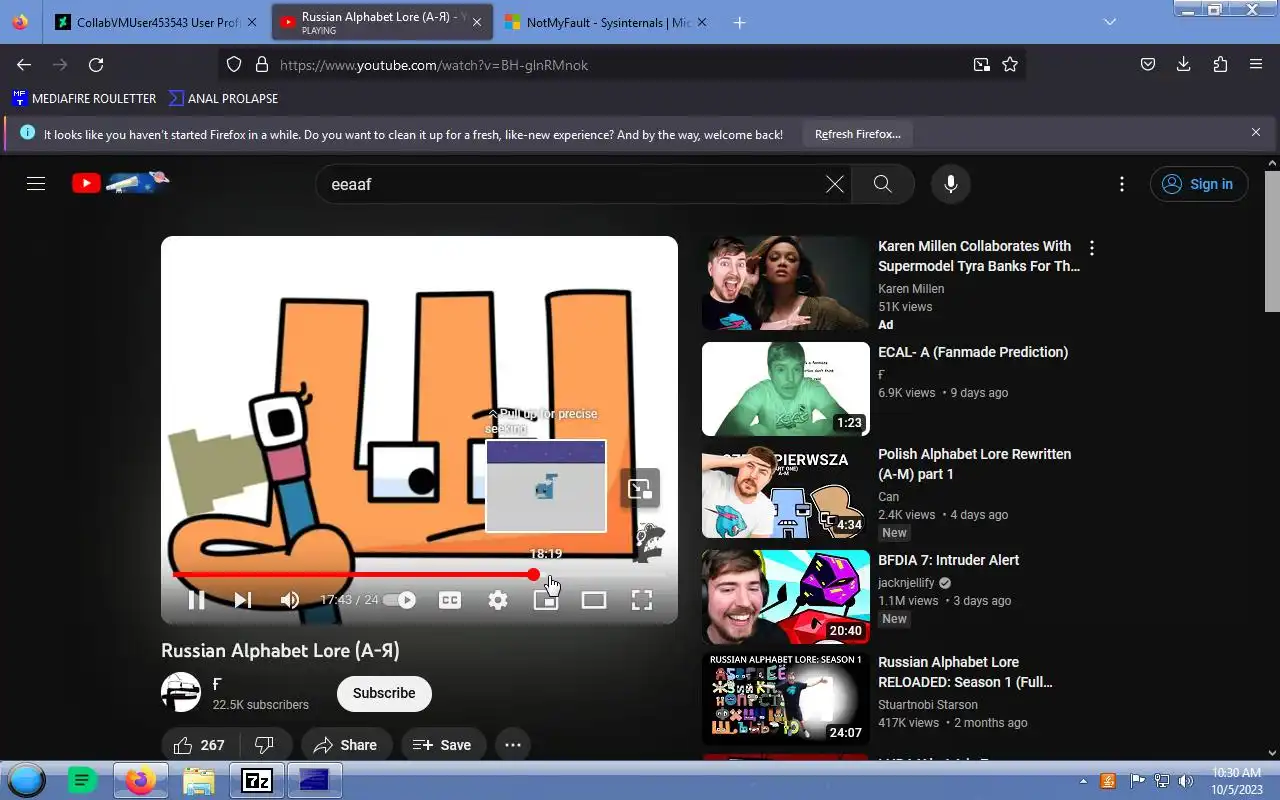
Task: Click the red progress bar scrubber
Action: point(534,575)
